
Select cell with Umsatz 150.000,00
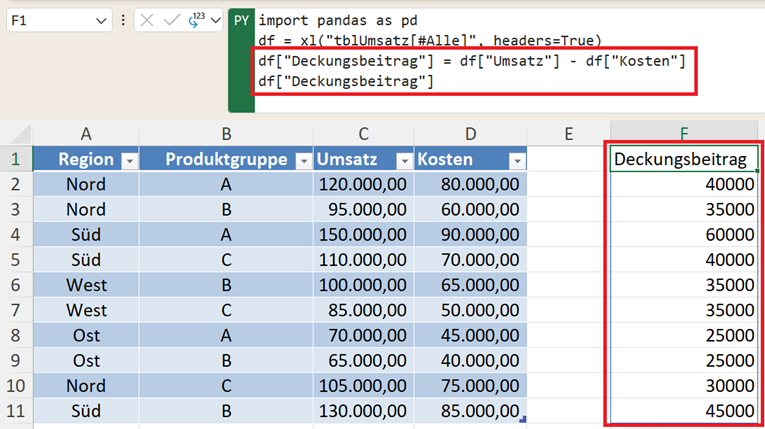[x=362, y=234]
